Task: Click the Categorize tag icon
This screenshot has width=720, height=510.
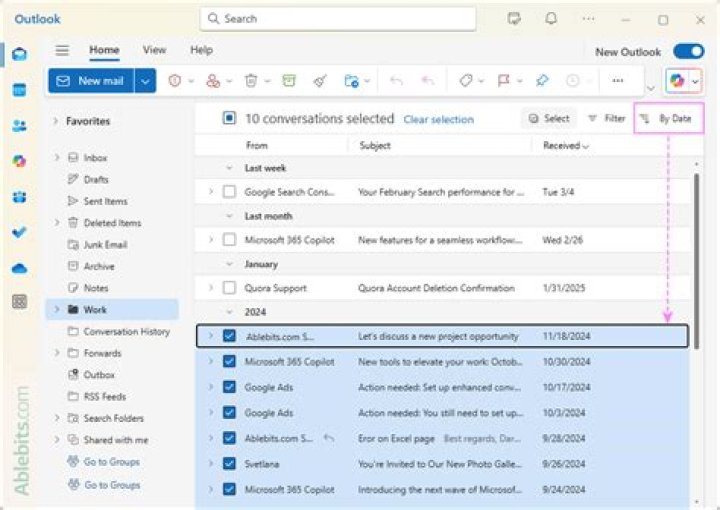Action: coord(466,81)
